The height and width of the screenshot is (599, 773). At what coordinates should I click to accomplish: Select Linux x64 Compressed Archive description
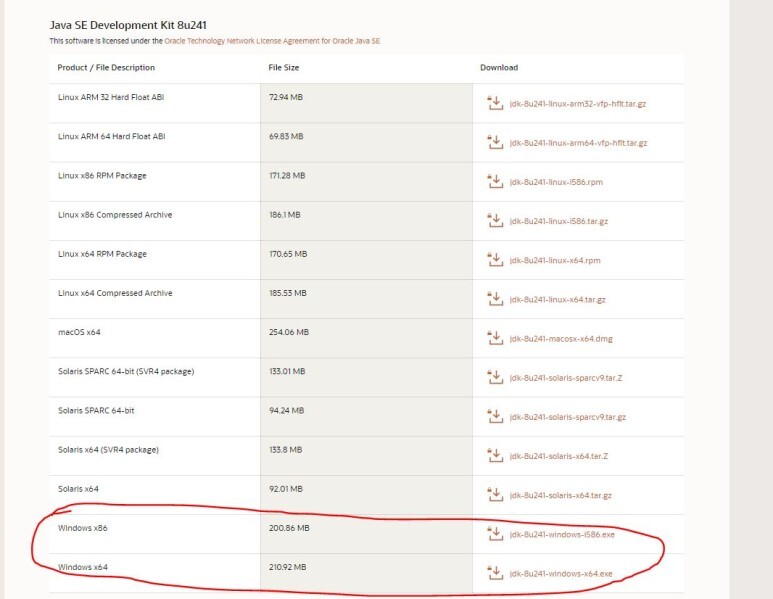click(115, 293)
